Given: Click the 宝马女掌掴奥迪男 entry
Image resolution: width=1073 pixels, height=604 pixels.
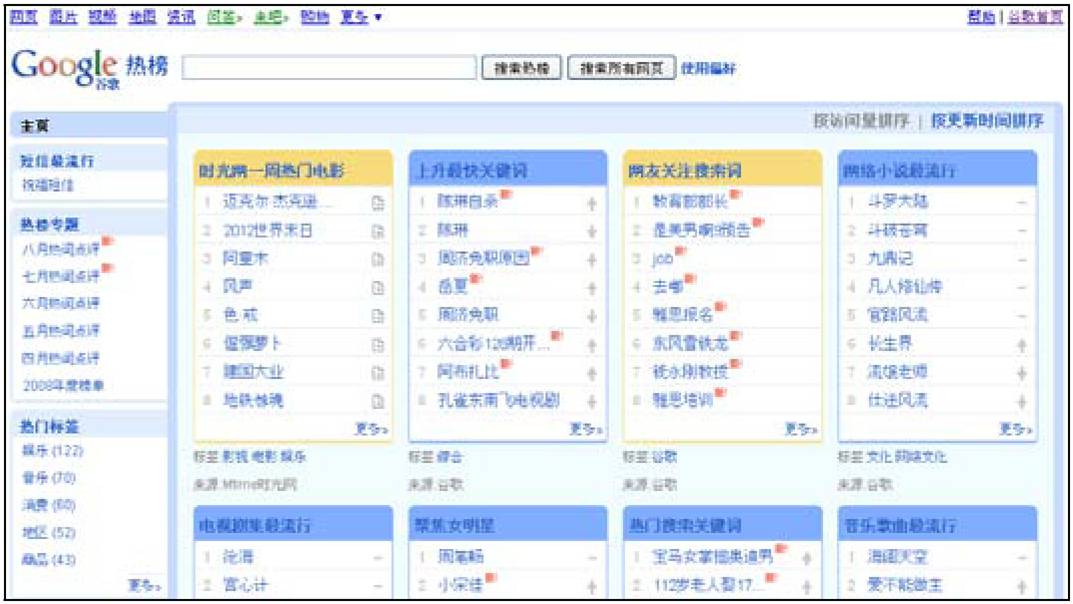Looking at the screenshot, I should click(x=713, y=556).
